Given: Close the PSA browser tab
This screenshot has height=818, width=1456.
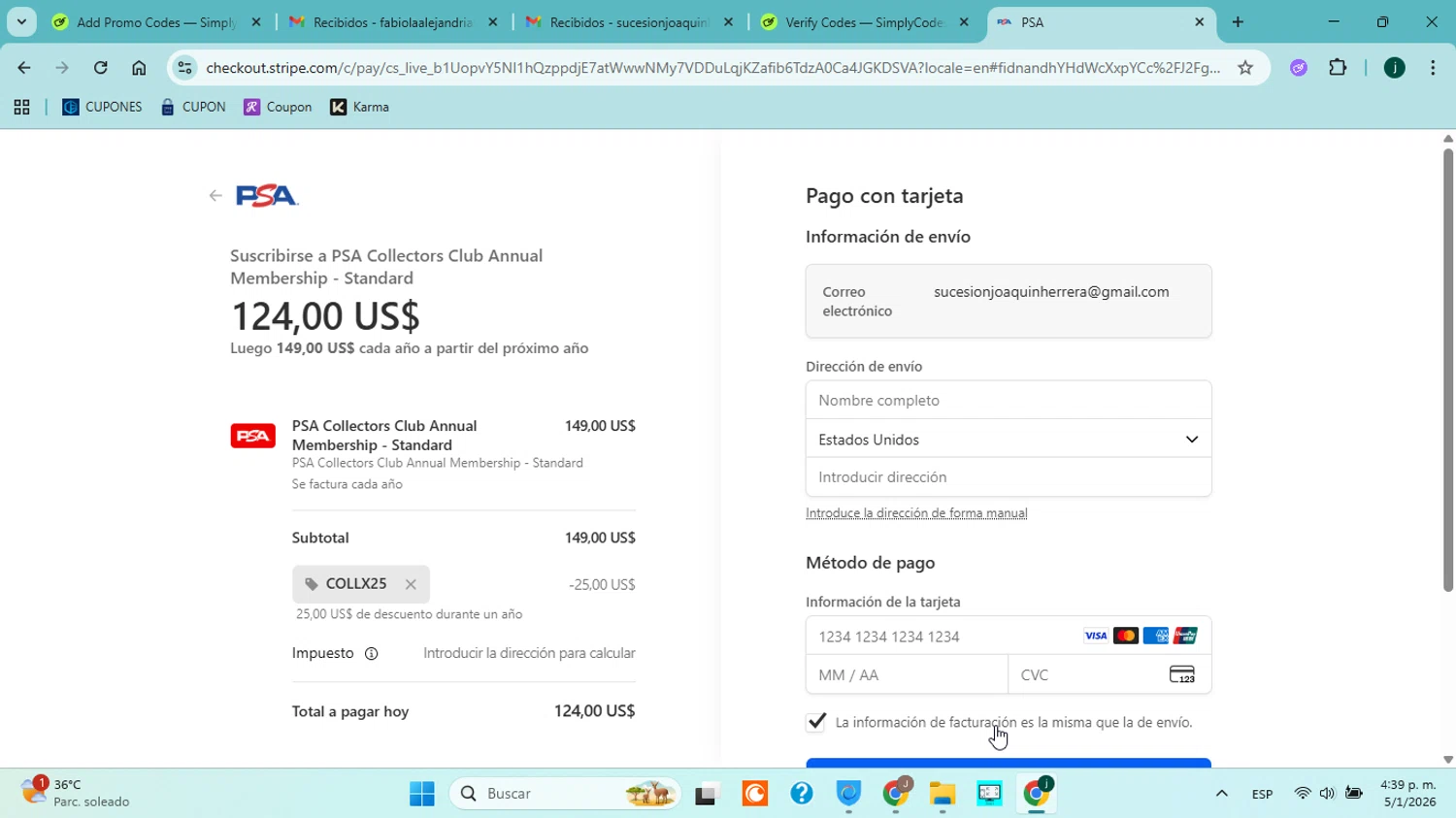Looking at the screenshot, I should [x=1200, y=22].
